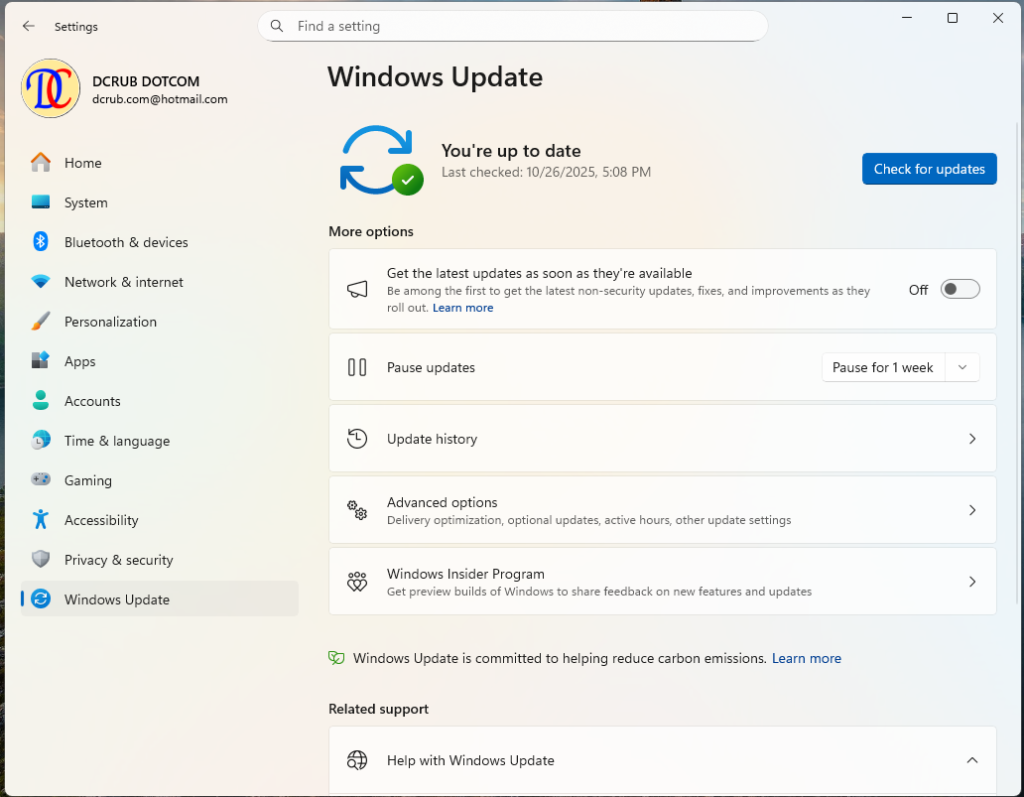Click the Network wifi icon
Screen dimensions: 1024x797
[40, 282]
